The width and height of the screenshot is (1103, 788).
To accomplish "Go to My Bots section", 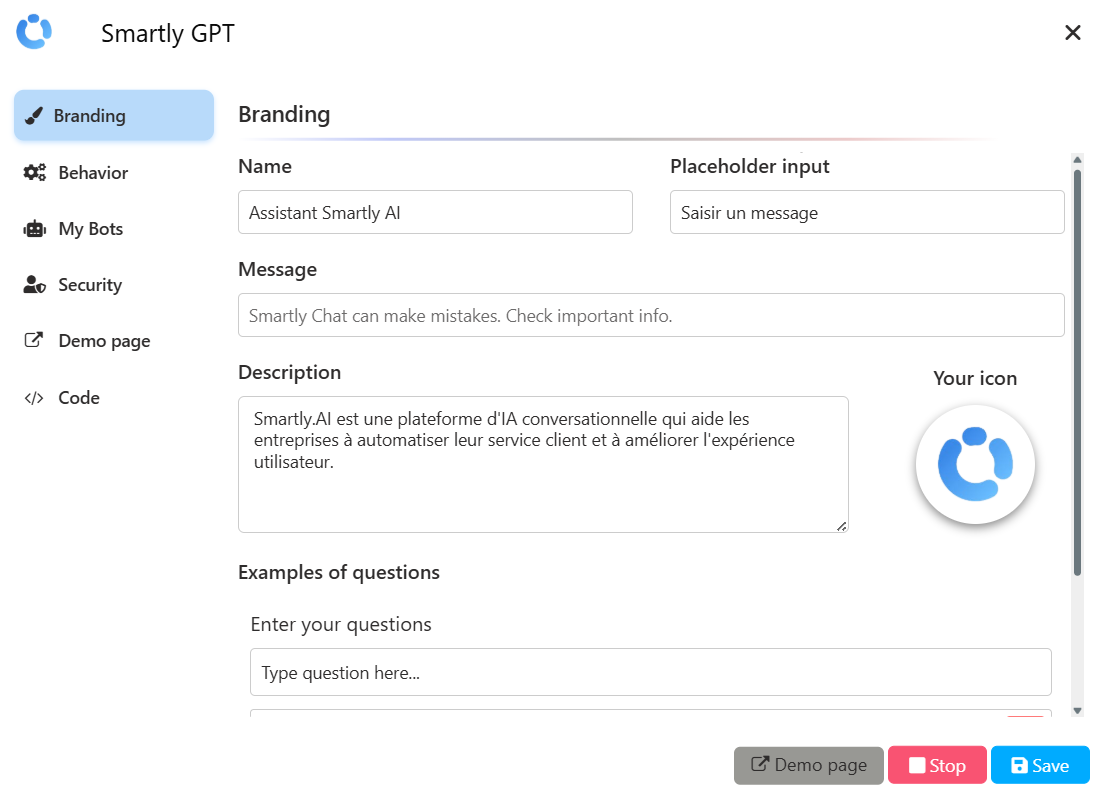I will click(114, 229).
